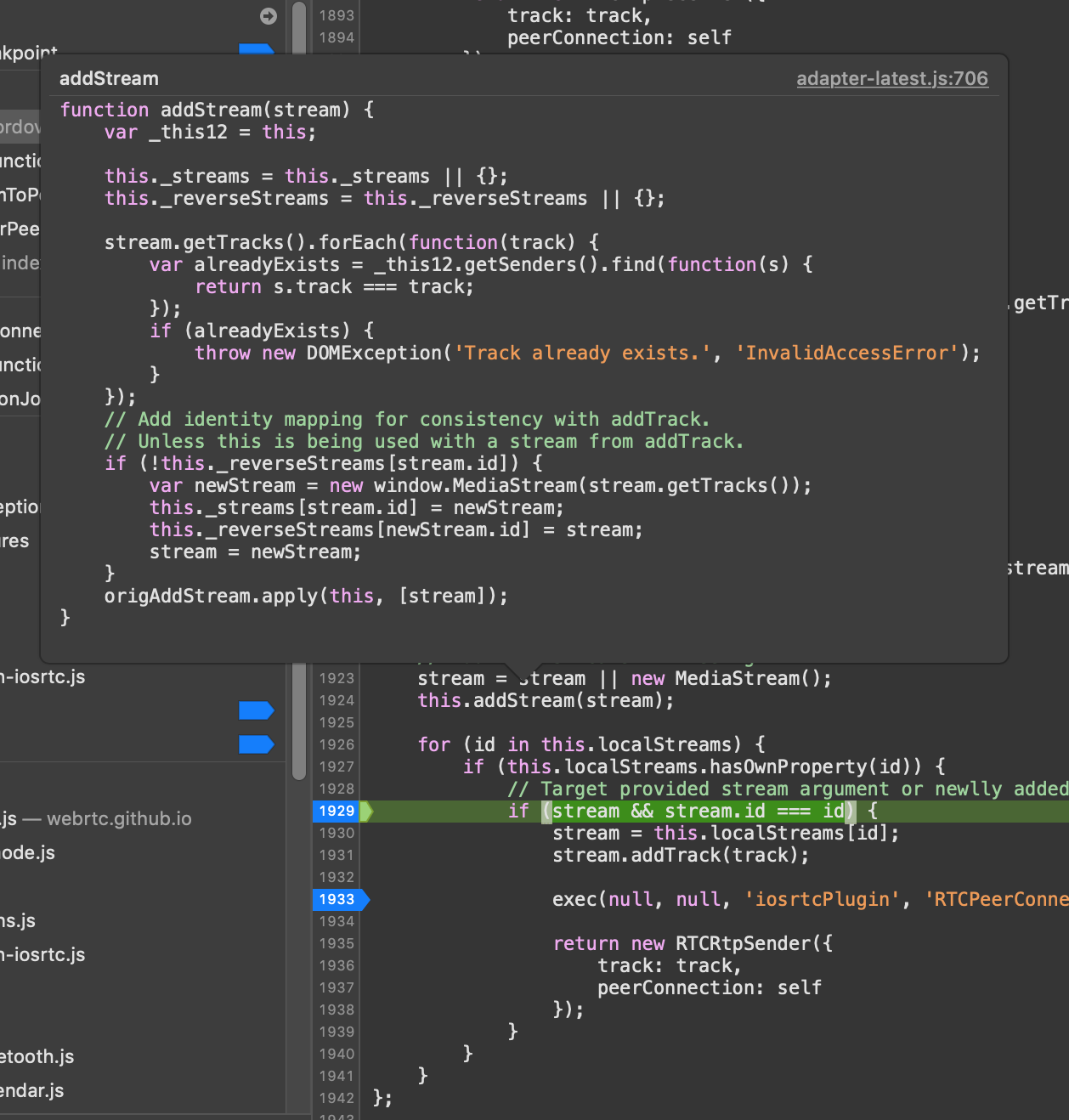Click 'peerConnection: self' on line 1937
1069x1120 pixels.
pos(710,987)
